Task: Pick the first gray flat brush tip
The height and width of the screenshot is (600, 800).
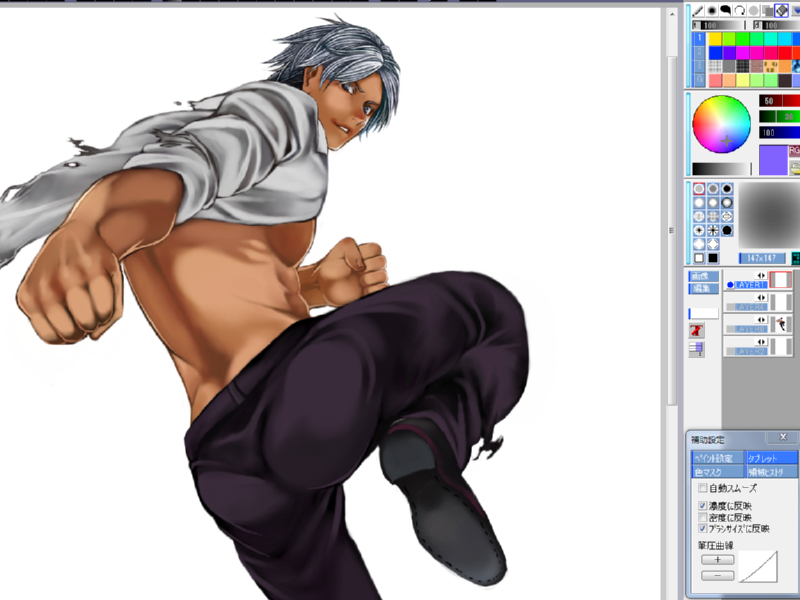Action: click(x=699, y=189)
